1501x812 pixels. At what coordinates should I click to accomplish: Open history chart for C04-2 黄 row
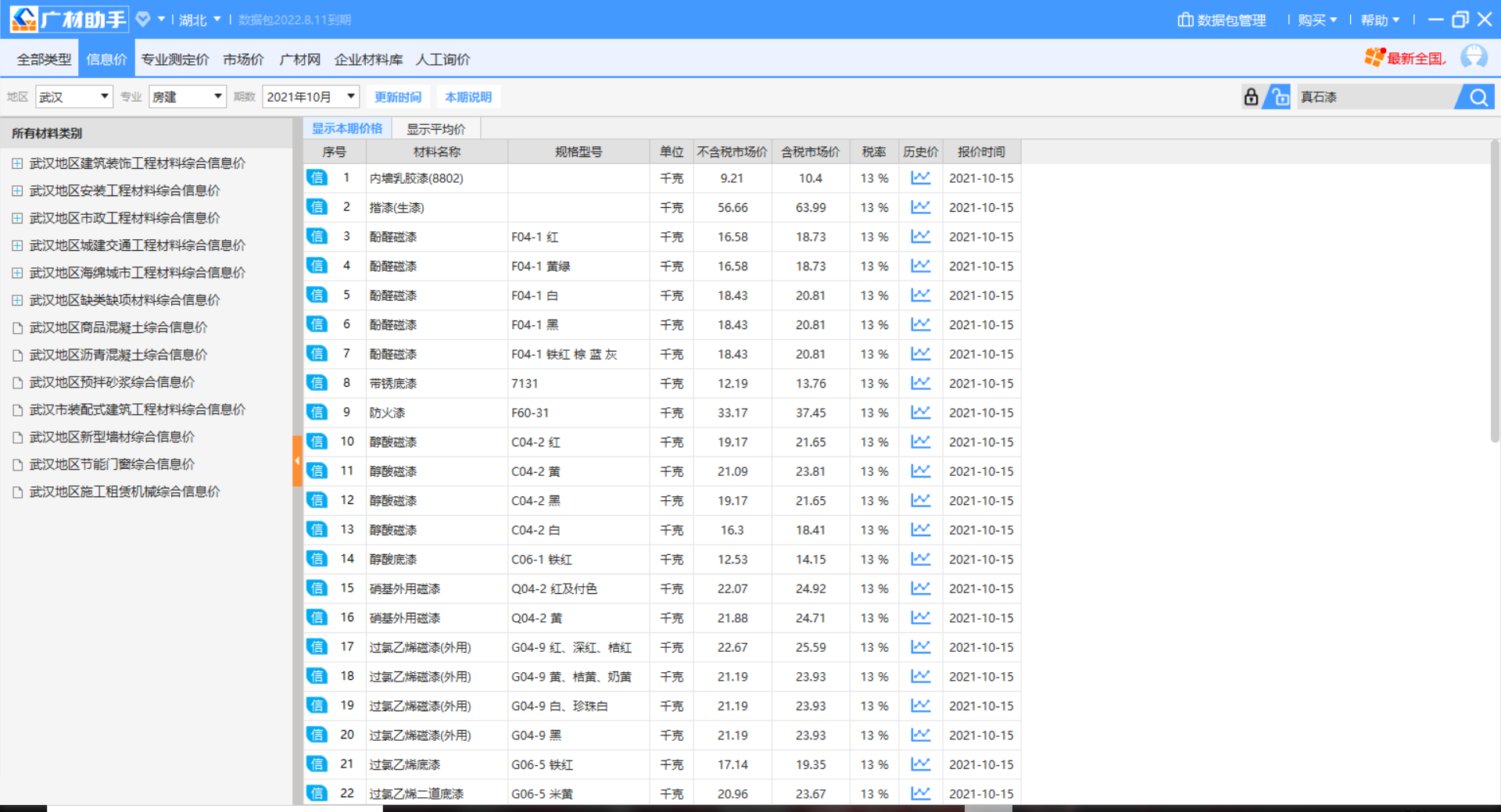point(921,471)
